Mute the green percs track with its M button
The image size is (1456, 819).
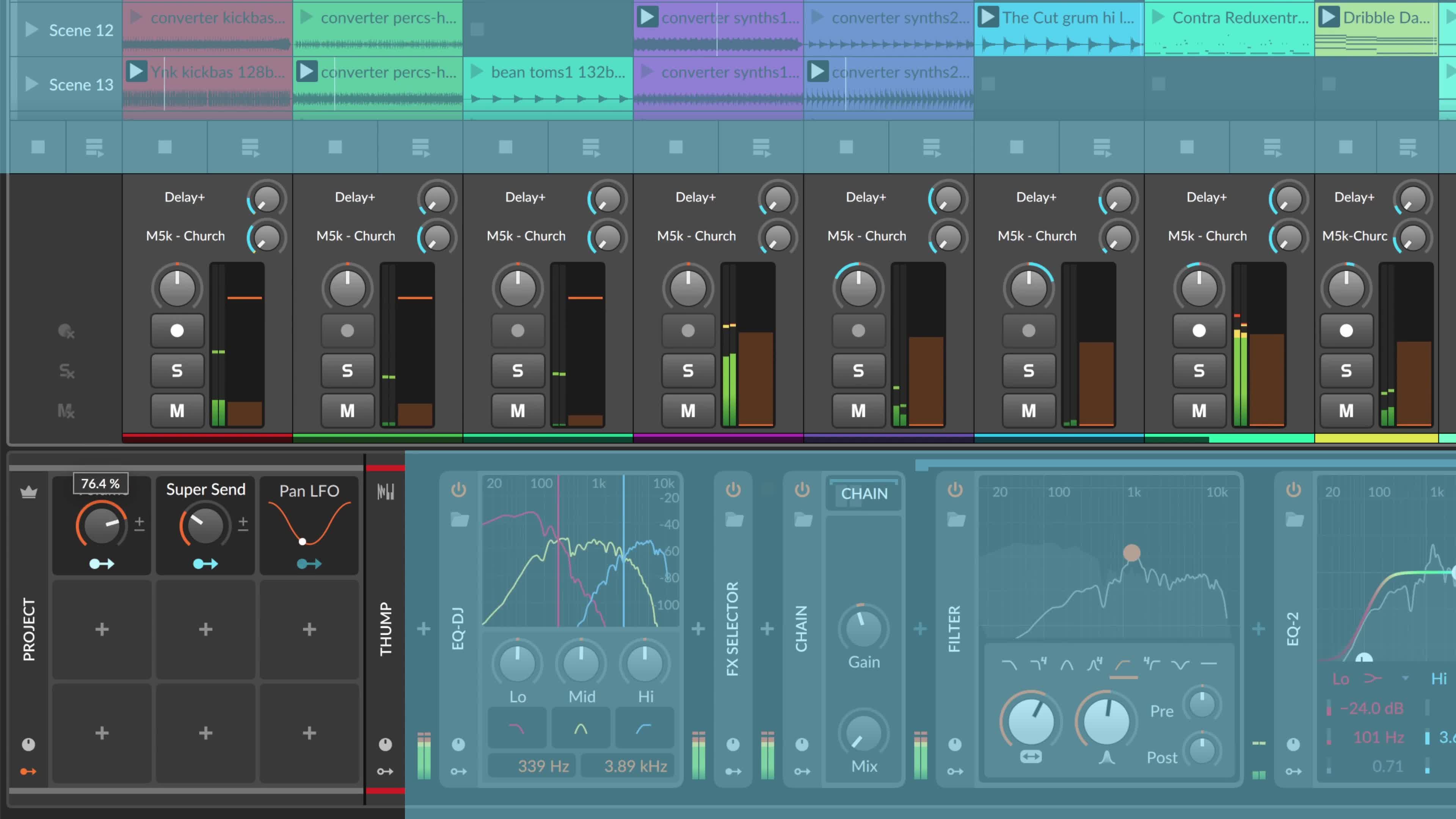click(x=347, y=410)
